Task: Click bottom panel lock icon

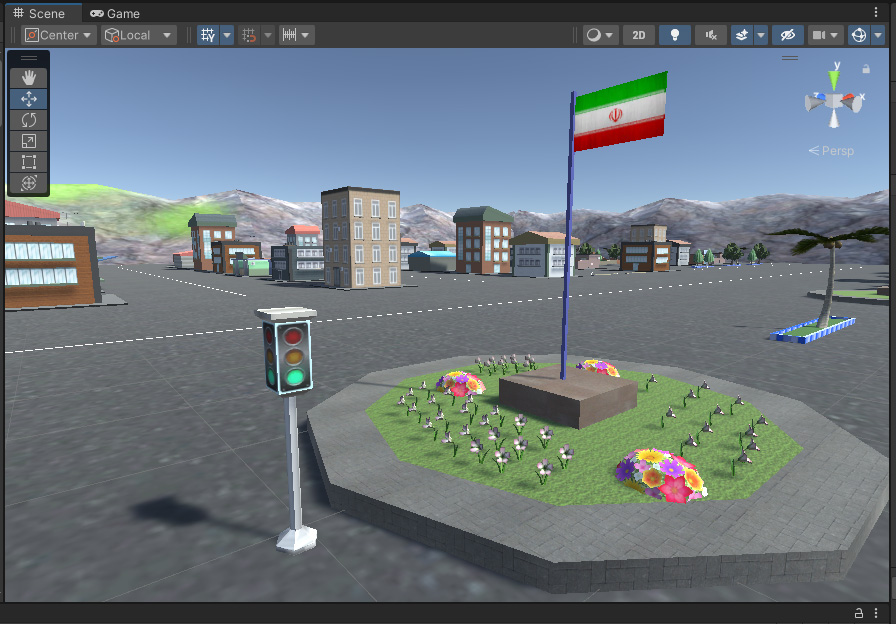Action: coord(858,613)
